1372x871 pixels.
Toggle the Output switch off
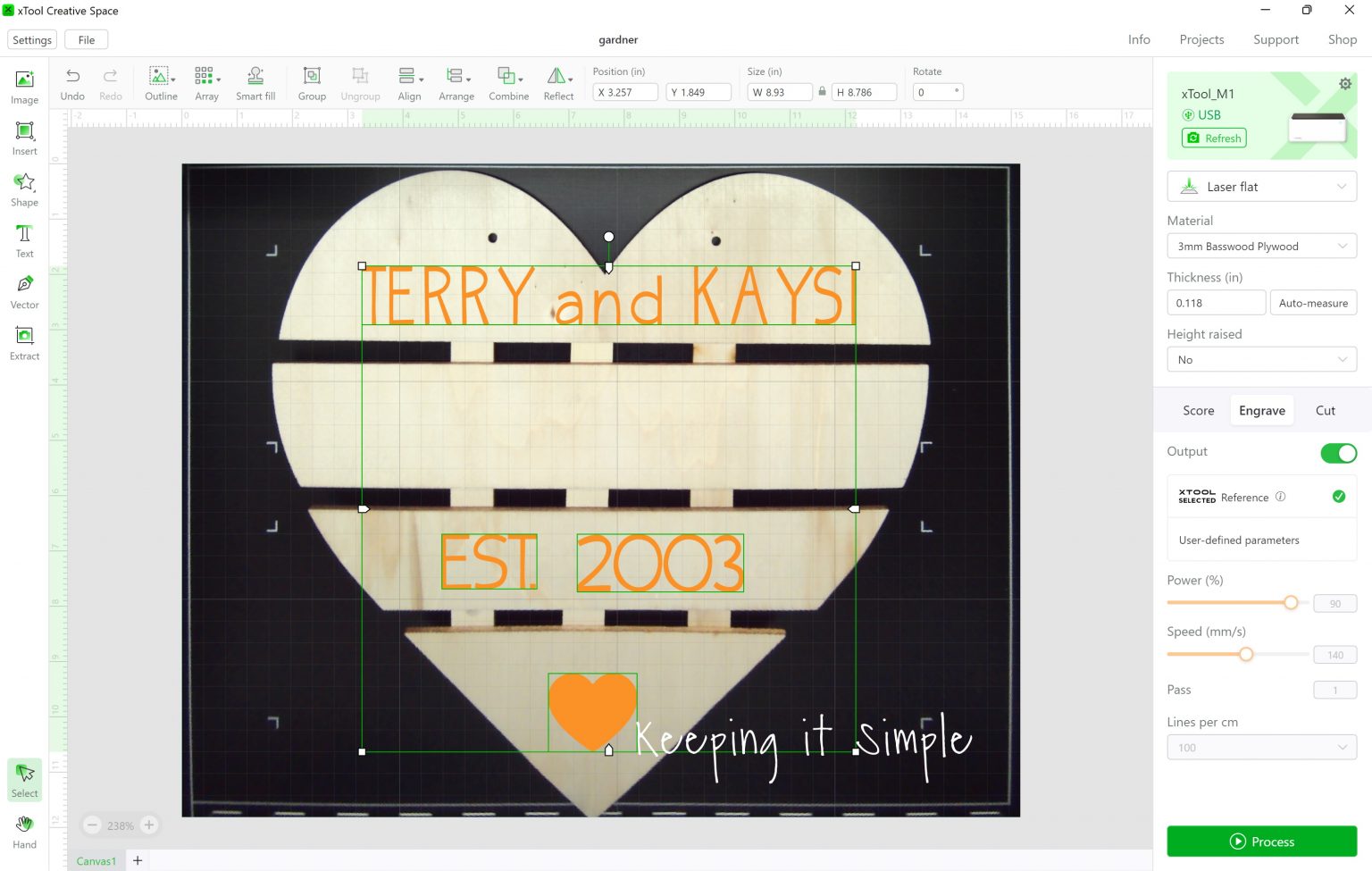coord(1337,453)
